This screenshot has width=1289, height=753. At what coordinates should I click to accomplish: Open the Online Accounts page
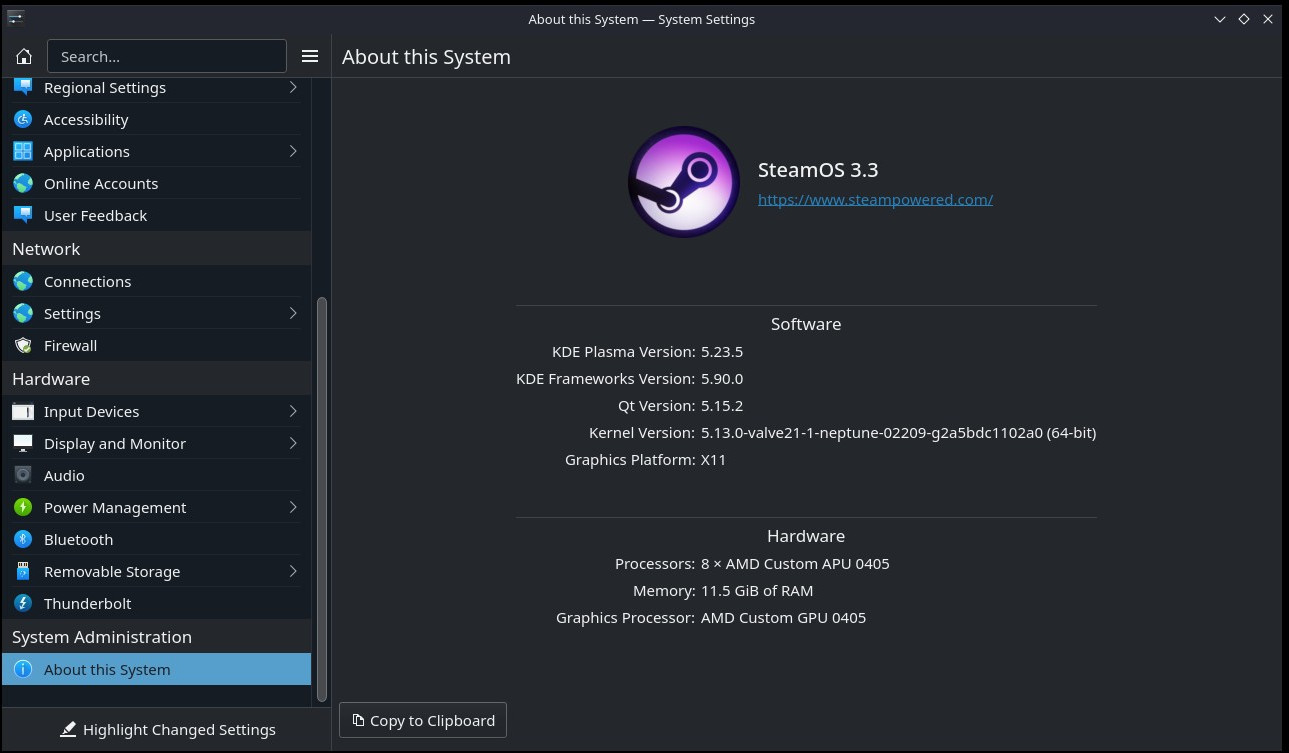pyautogui.click(x=156, y=183)
